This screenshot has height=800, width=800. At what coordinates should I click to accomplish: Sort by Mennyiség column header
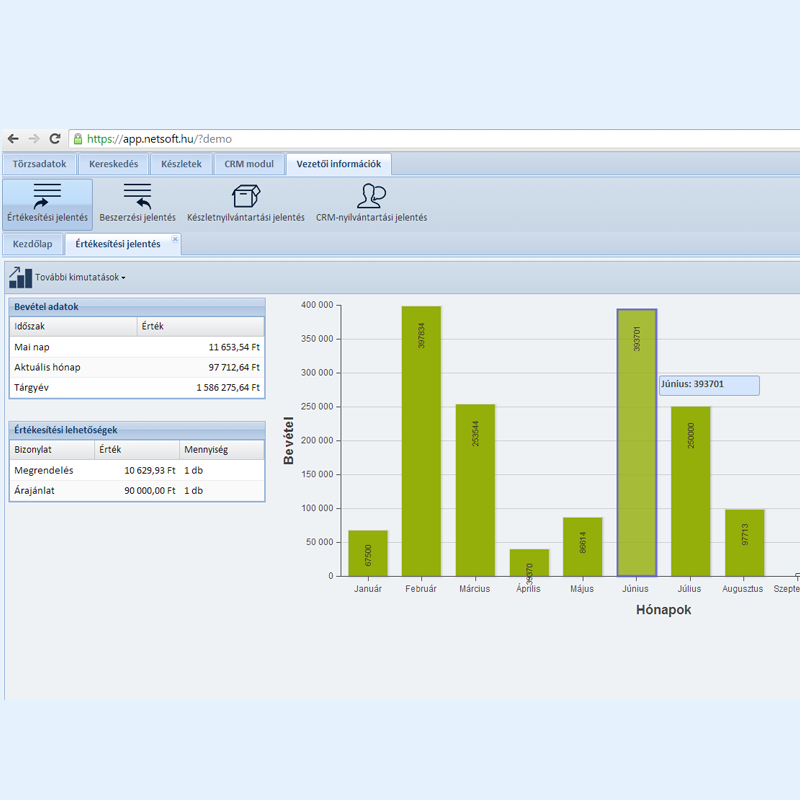point(221,450)
